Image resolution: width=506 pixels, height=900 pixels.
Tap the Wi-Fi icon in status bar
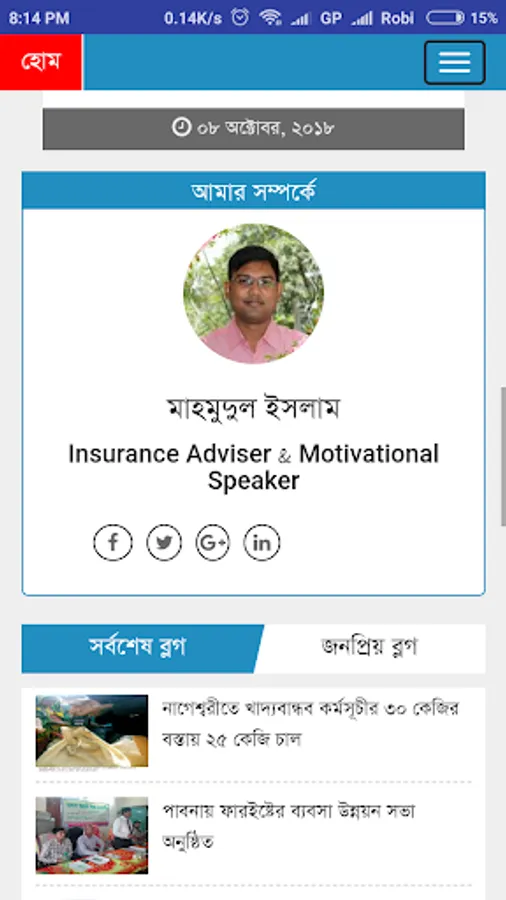[270, 17]
